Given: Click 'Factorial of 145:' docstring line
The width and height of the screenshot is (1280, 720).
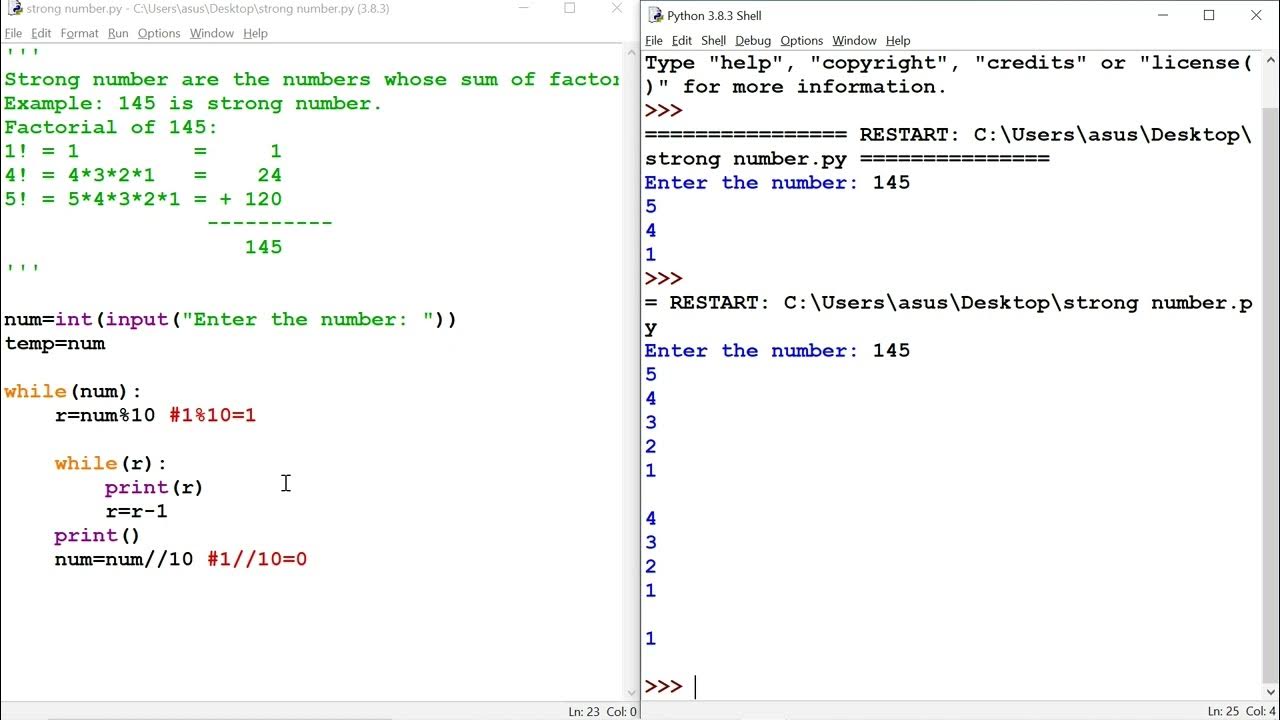Looking at the screenshot, I should (111, 127).
